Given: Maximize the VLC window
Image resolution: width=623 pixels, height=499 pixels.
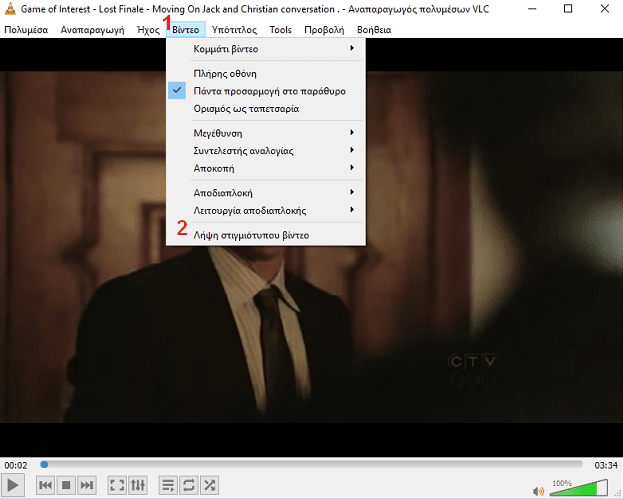Looking at the screenshot, I should 568,9.
